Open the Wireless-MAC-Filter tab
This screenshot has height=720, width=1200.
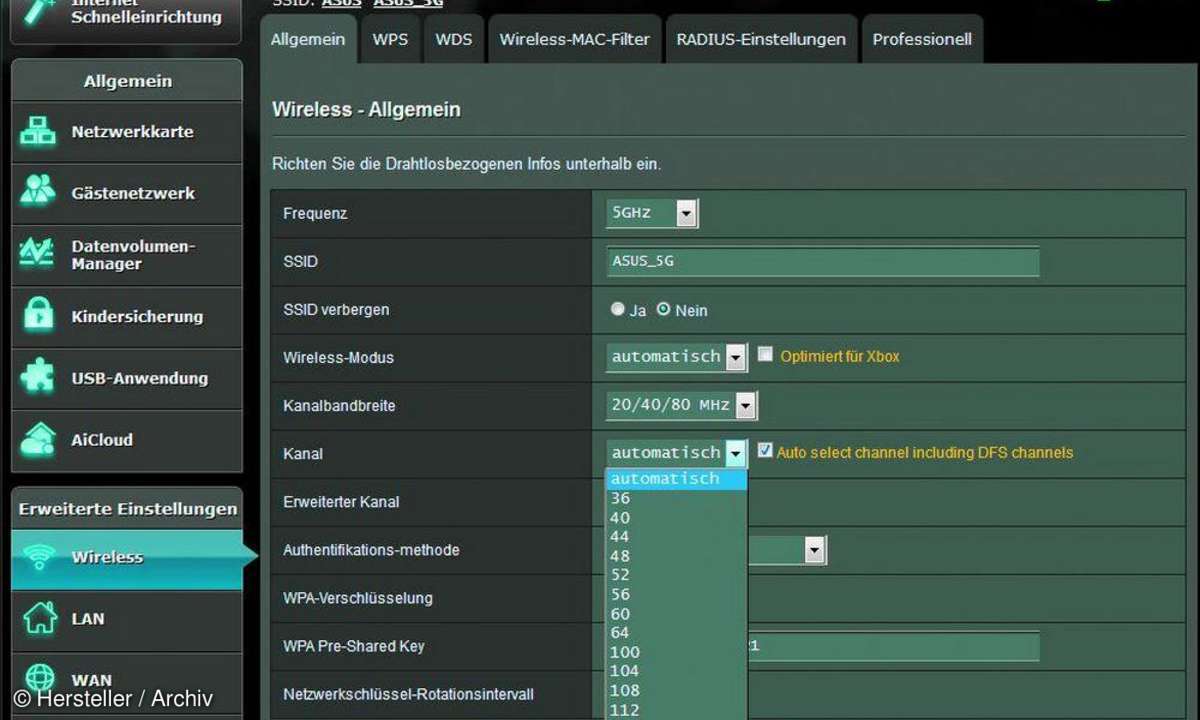[x=575, y=40]
